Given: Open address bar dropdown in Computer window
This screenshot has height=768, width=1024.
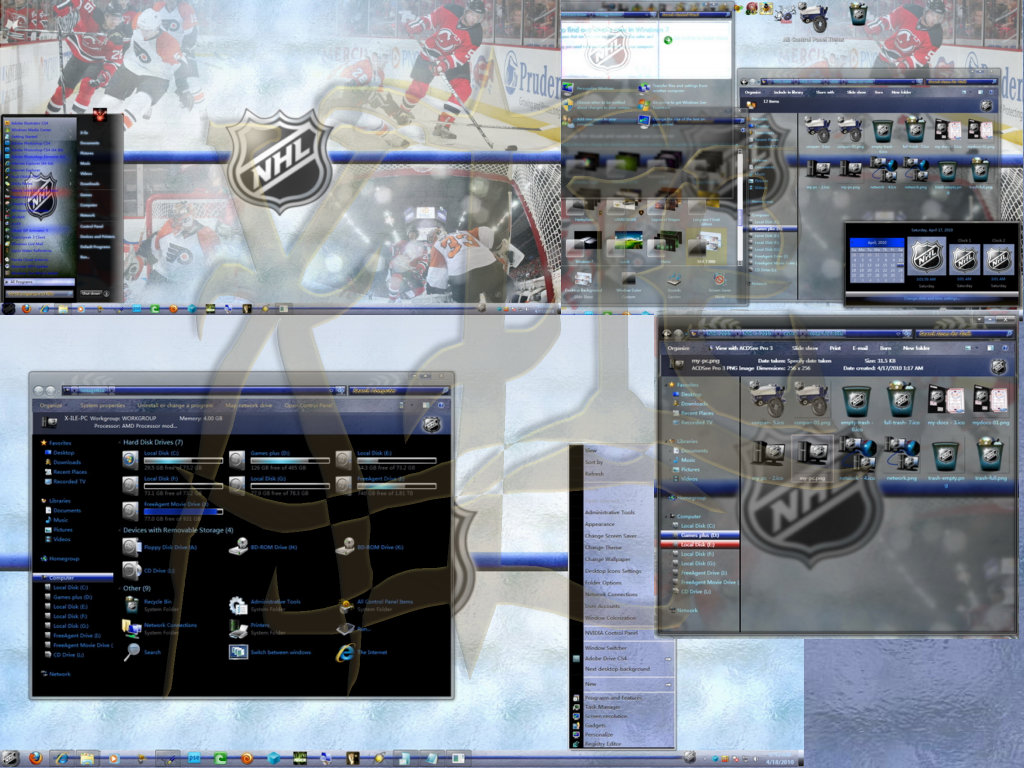Looking at the screenshot, I should pos(331,391).
